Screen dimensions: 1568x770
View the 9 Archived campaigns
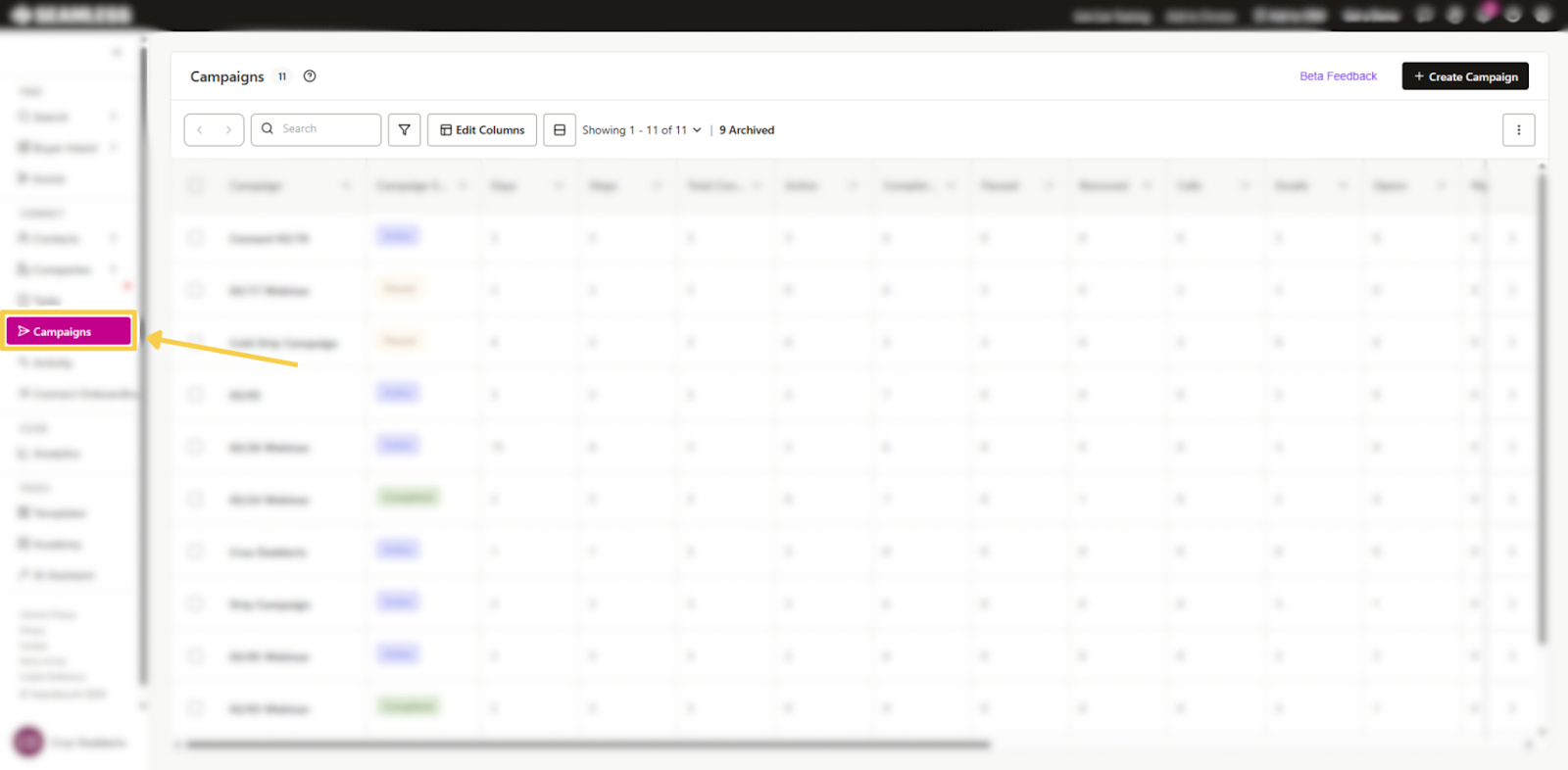[747, 129]
